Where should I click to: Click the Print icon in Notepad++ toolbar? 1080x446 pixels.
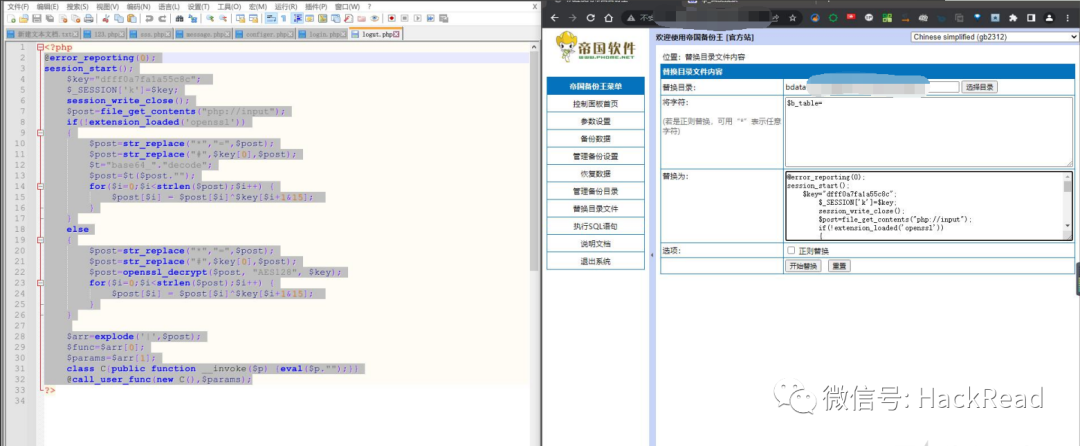[89, 19]
